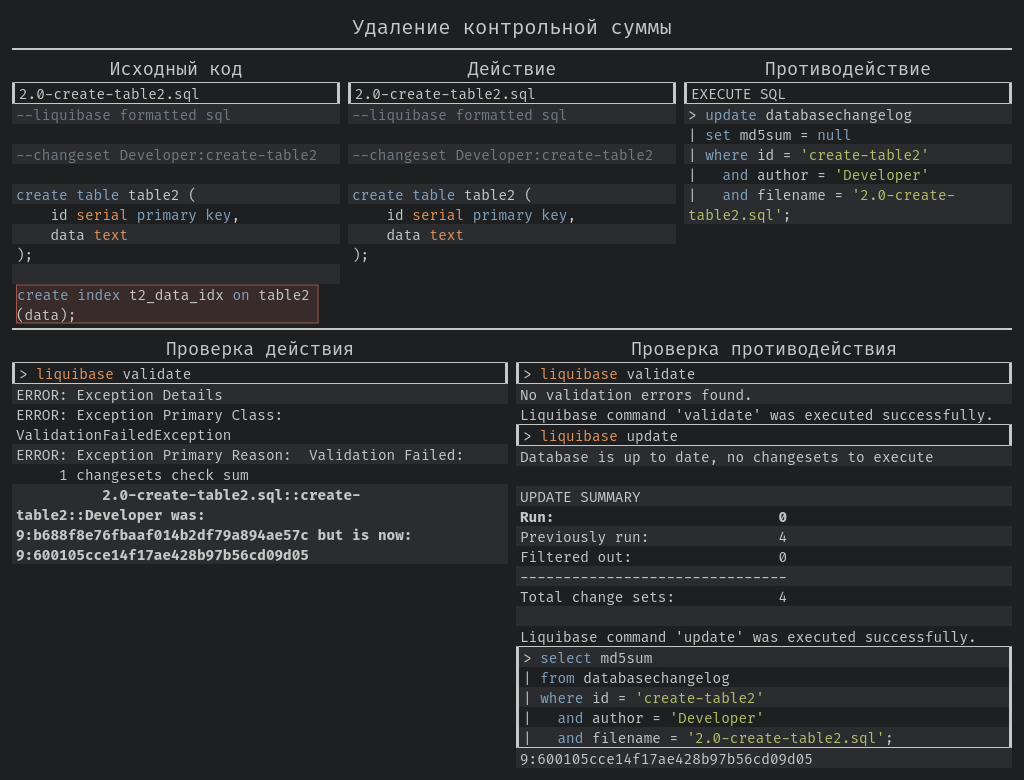Click 'Liquibase command 'update' was executed successfully.'
Viewport: 1024px width, 780px height.
click(748, 637)
